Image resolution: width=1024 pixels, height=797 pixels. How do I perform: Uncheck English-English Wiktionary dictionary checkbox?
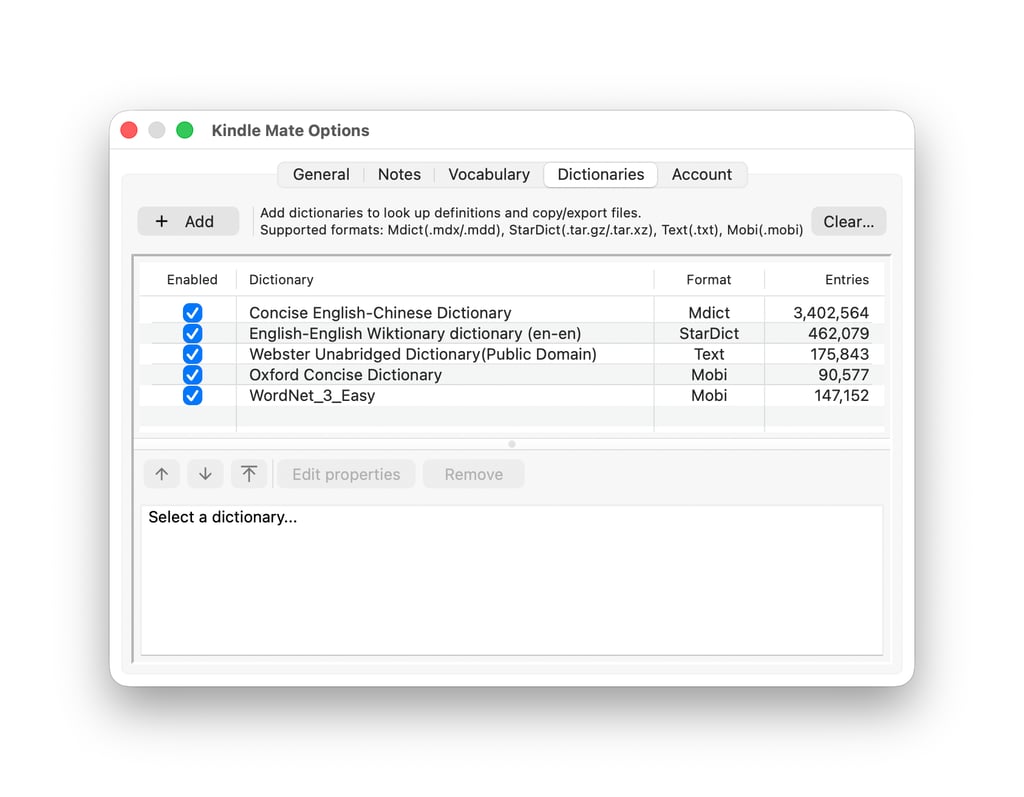[192, 333]
